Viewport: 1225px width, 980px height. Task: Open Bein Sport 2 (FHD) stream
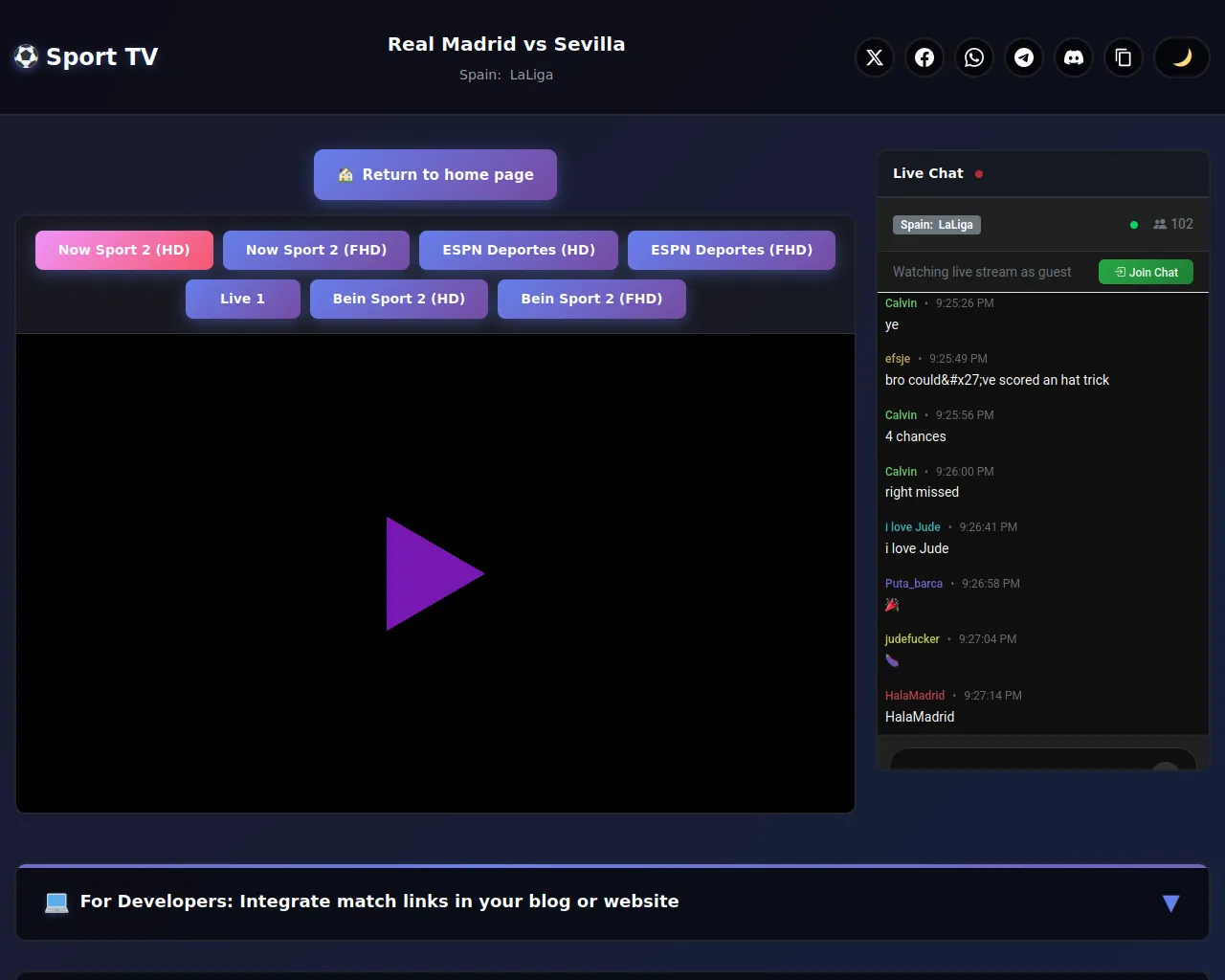point(591,299)
